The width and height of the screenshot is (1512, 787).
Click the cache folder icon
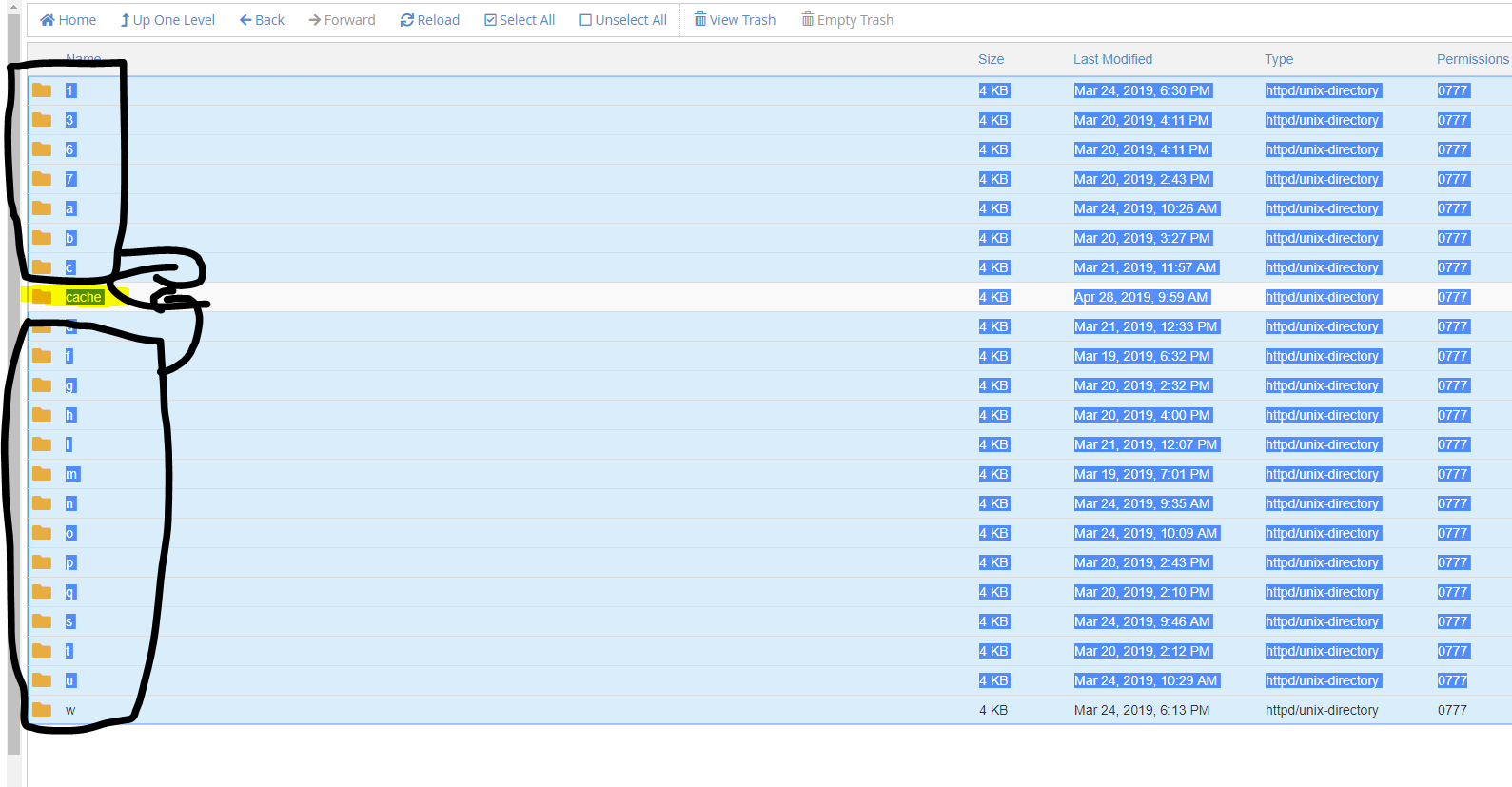(42, 297)
